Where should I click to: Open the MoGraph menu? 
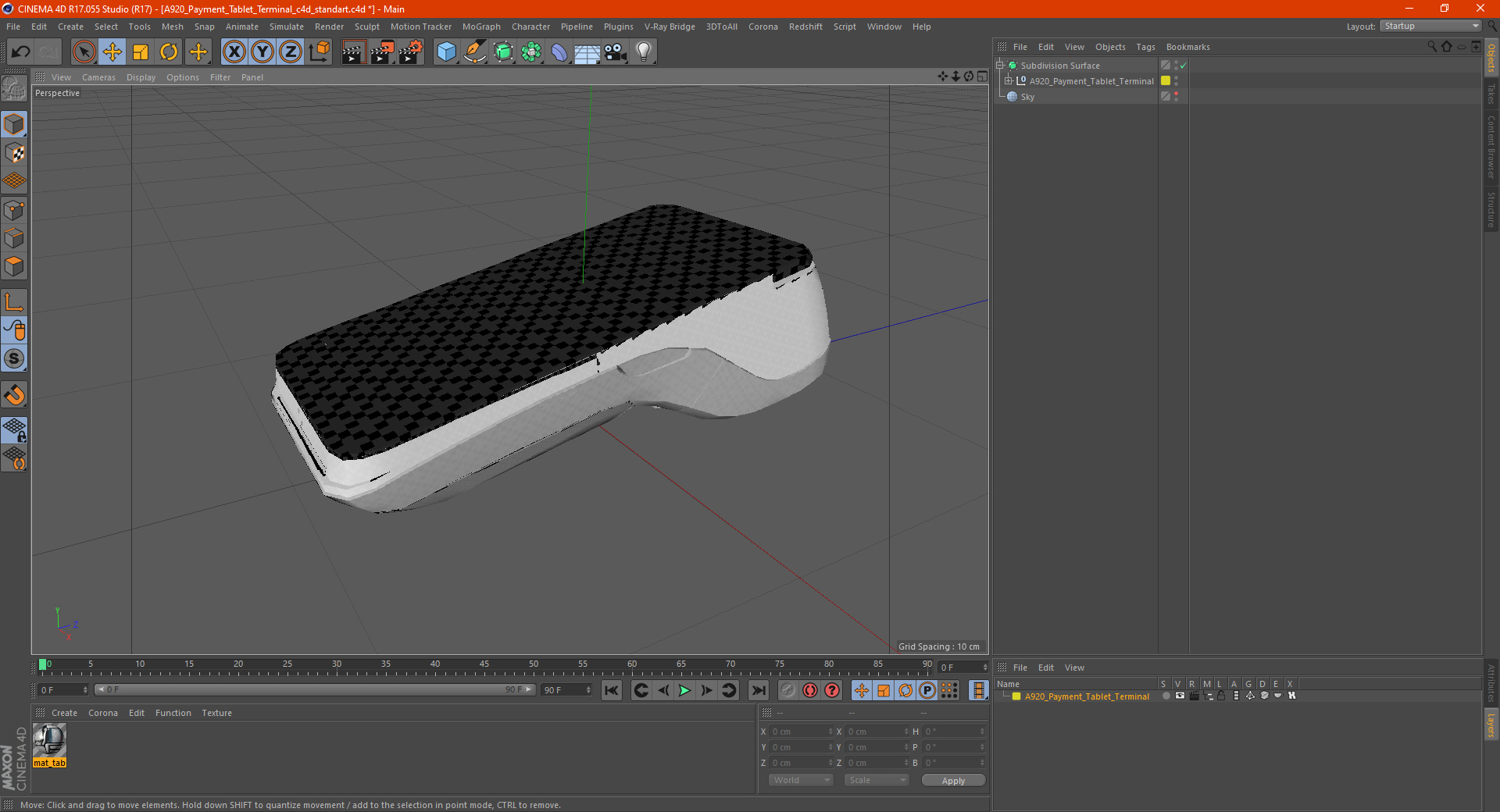pos(481,27)
